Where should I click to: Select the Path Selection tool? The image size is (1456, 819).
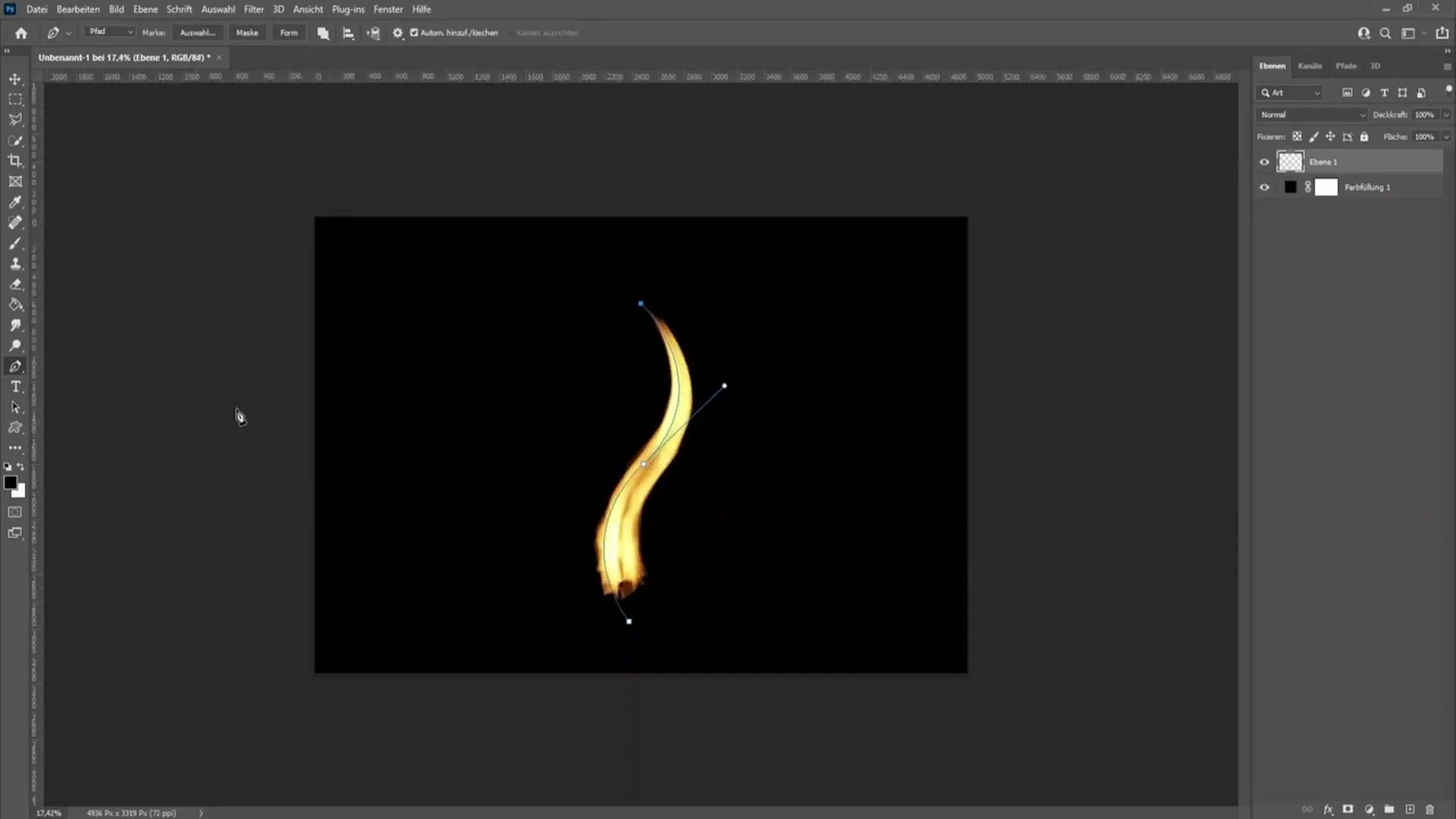[x=15, y=407]
